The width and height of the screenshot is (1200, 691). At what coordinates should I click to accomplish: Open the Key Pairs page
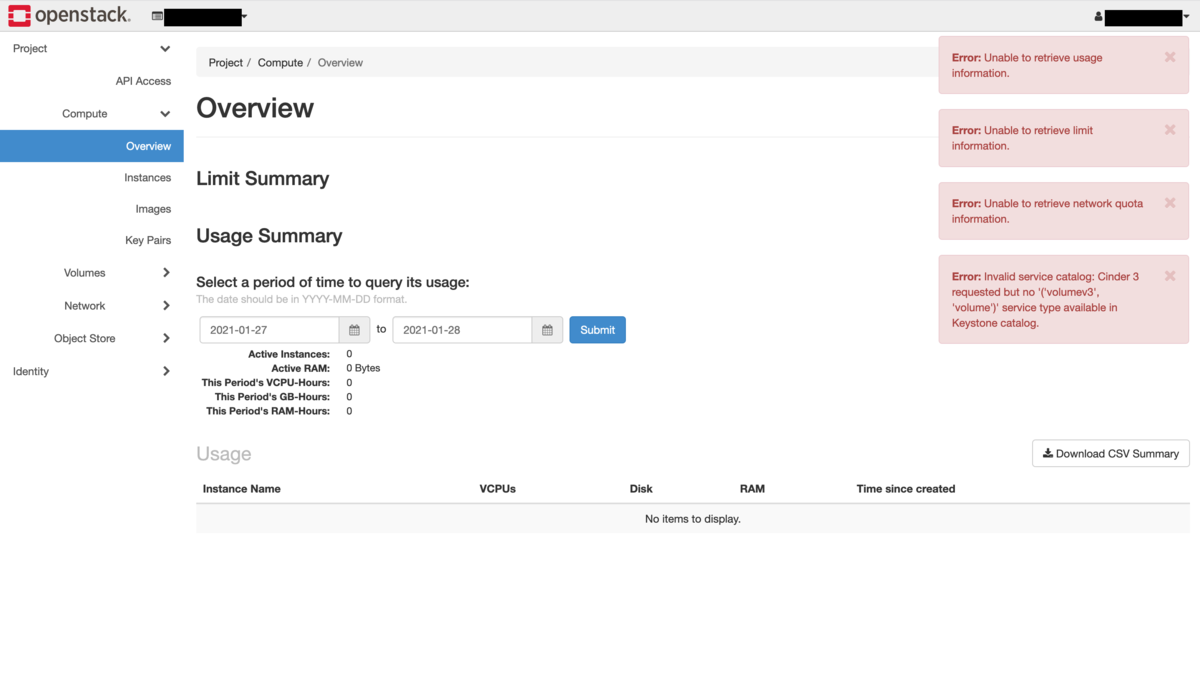[x=147, y=240]
